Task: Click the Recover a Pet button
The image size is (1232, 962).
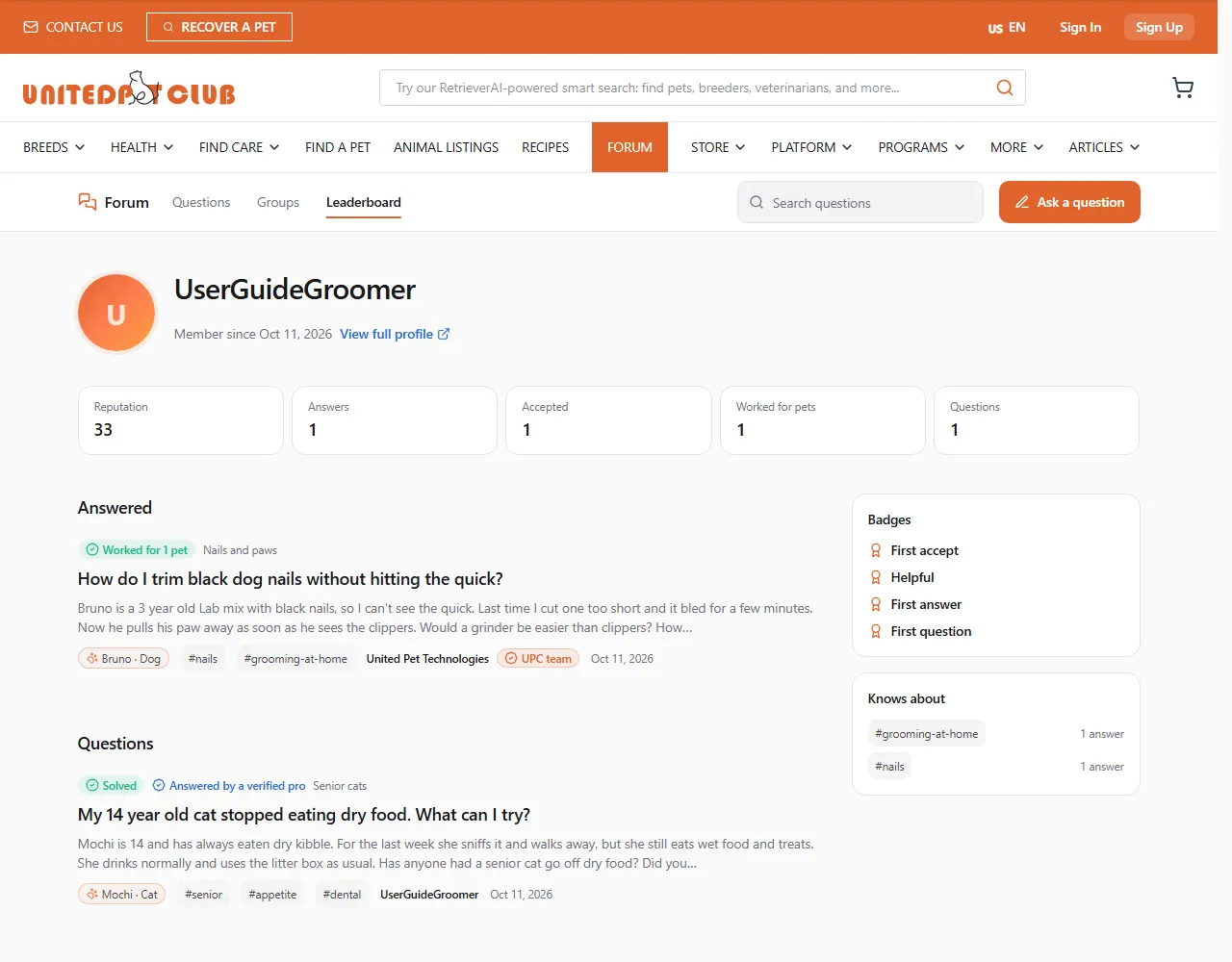Action: tap(219, 27)
